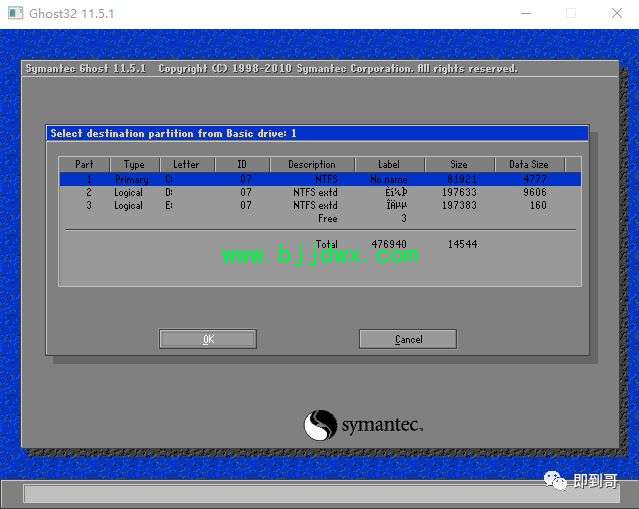The image size is (639, 509).
Task: Click the Description column header
Action: 312,164
